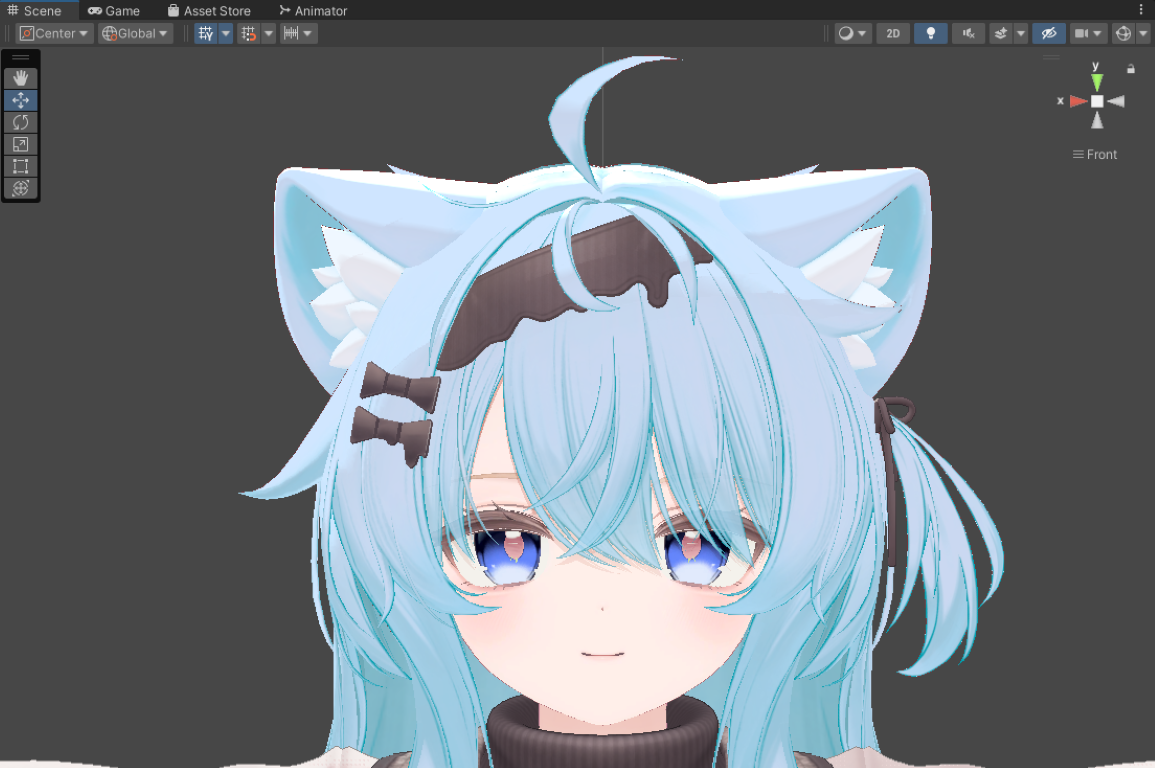Switch to the Animator tab

pos(313,11)
